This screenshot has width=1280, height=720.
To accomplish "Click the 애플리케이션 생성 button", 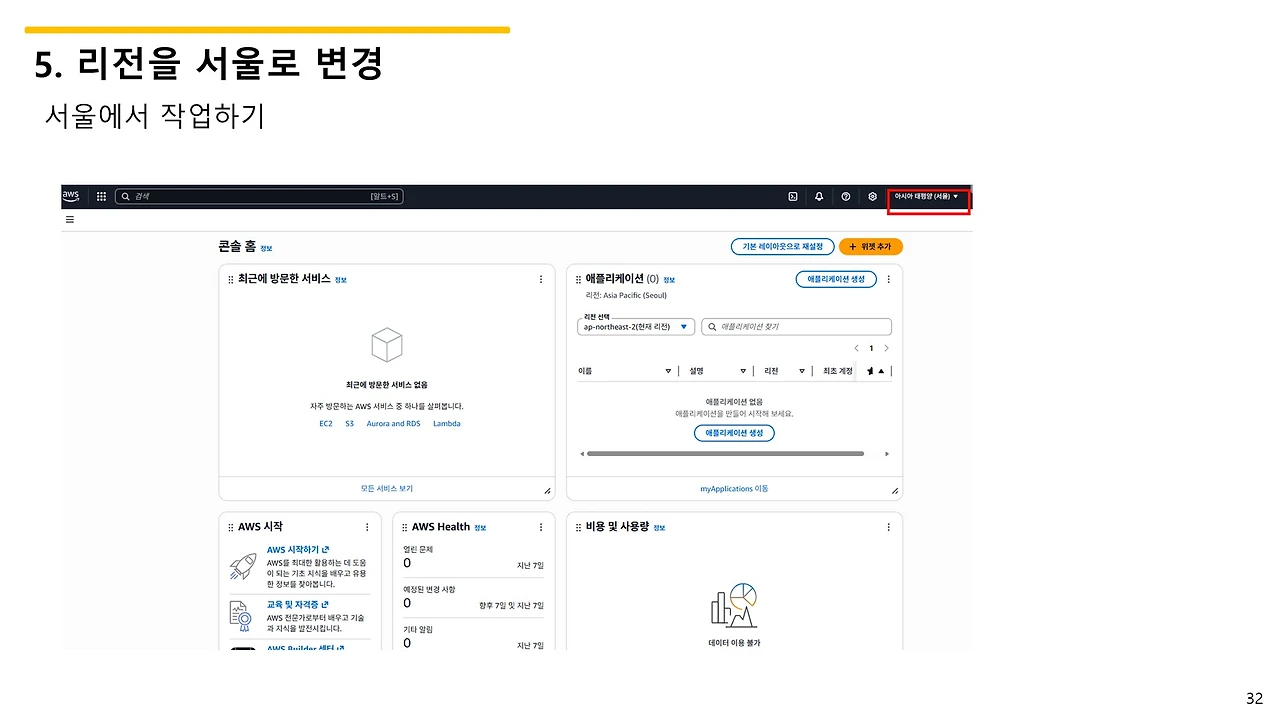I will click(x=836, y=279).
